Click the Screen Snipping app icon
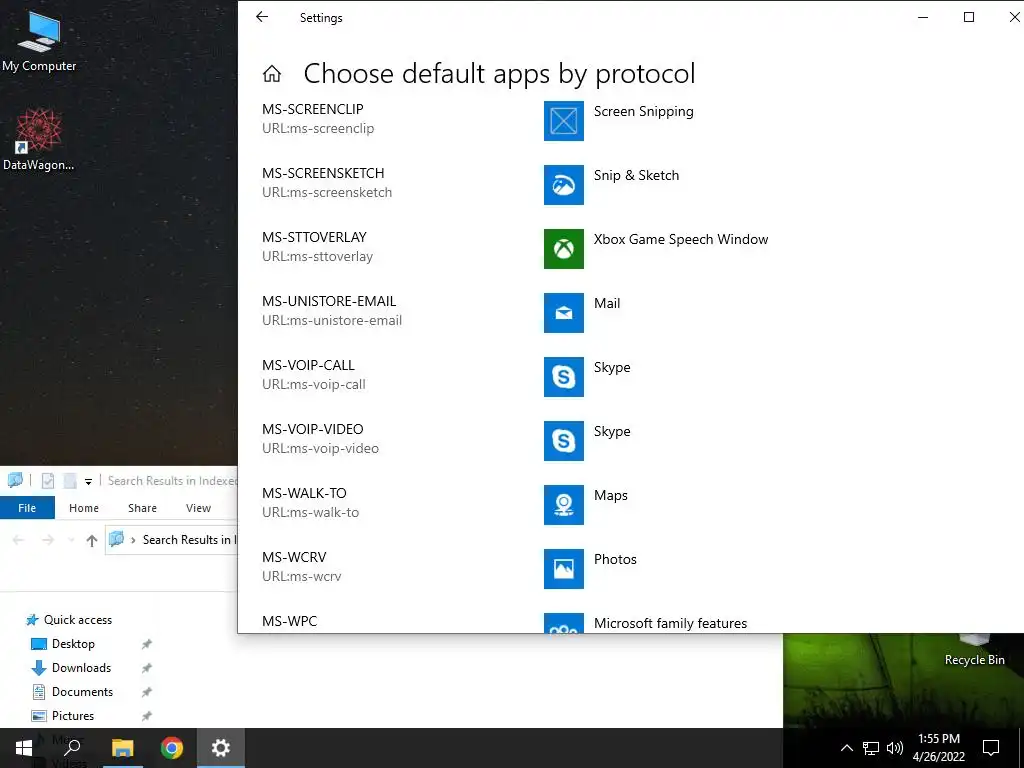Screen dimensions: 1024x768 [x=564, y=121]
